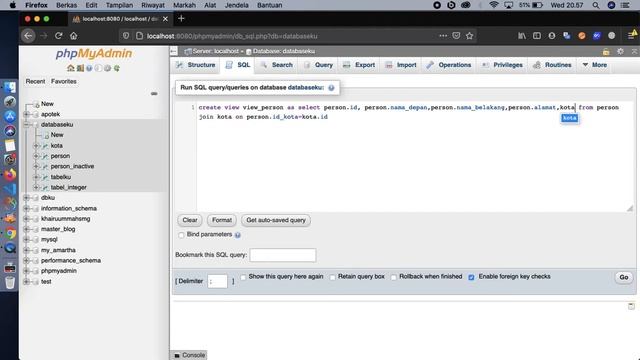Expand the mysql database node
The width and height of the screenshot is (640, 360).
click(x=27, y=240)
